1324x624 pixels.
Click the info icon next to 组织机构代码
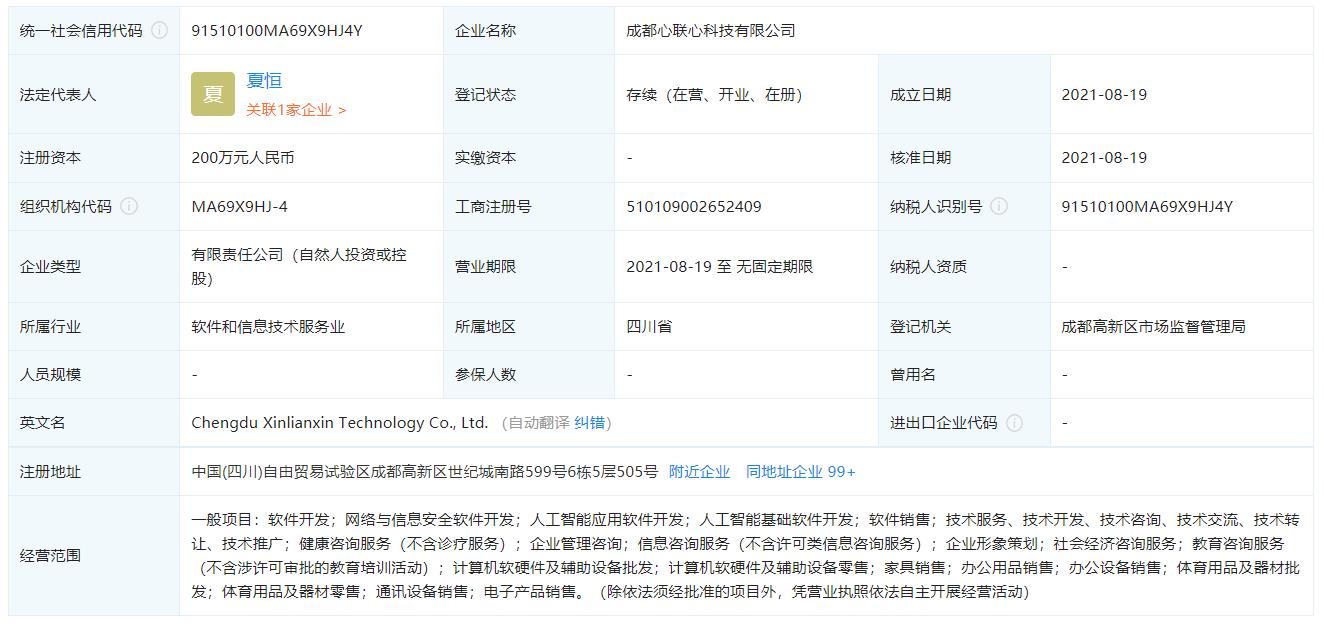click(x=130, y=207)
